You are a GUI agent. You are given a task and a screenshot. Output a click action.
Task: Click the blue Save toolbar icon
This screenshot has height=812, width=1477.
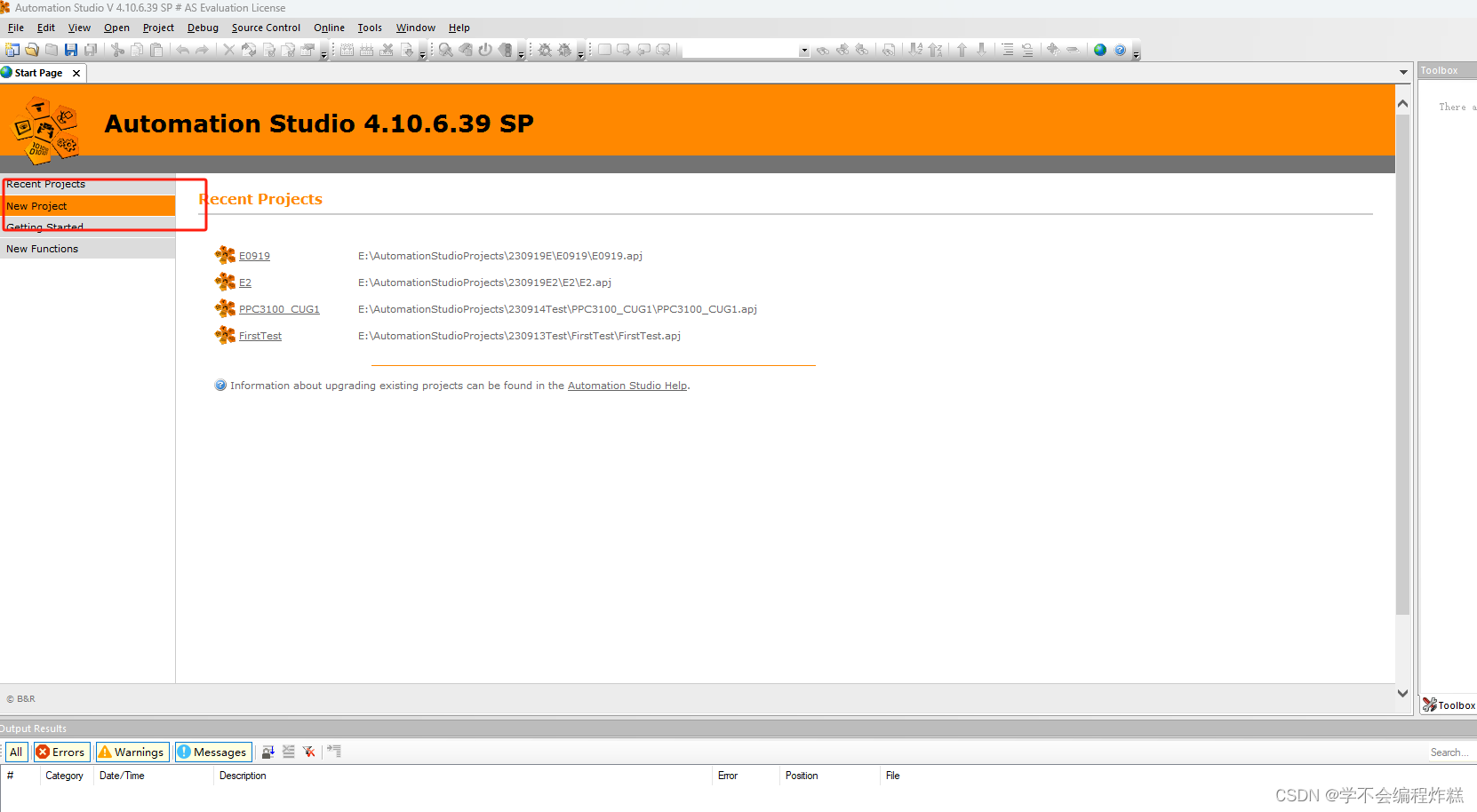click(x=71, y=50)
